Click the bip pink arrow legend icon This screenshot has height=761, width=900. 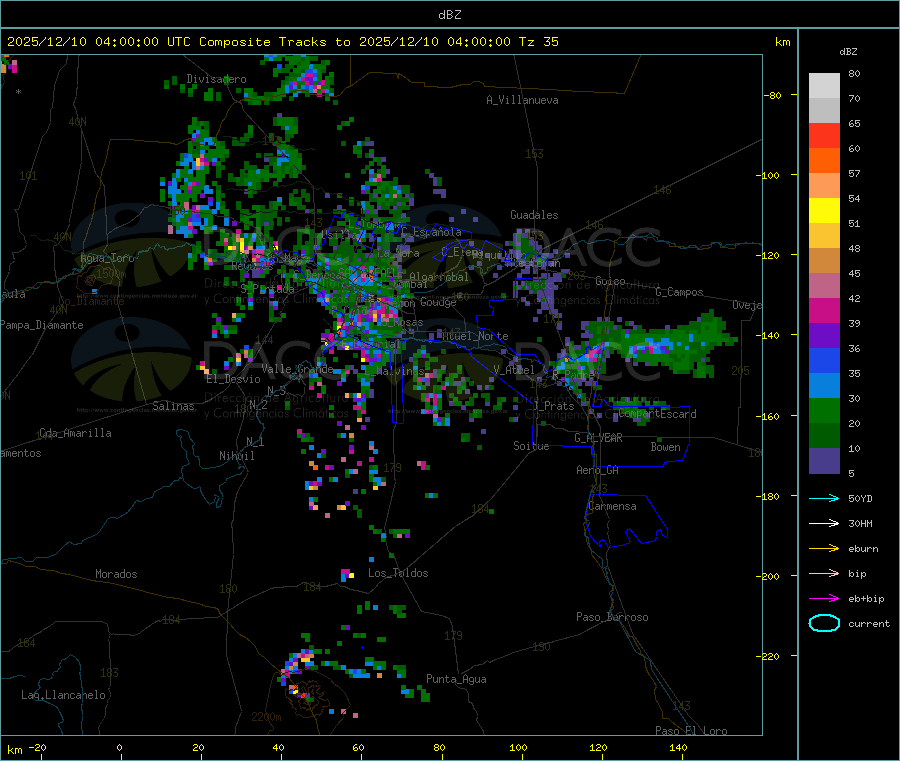coord(824,573)
